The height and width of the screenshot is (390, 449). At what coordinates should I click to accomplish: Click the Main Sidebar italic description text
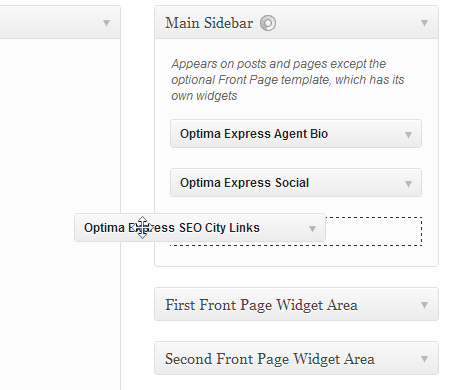click(x=288, y=80)
